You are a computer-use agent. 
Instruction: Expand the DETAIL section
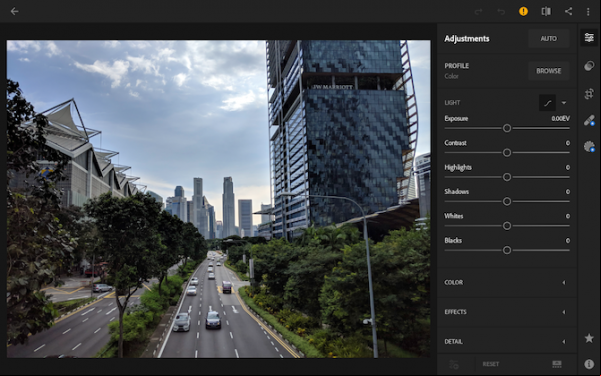tap(507, 342)
